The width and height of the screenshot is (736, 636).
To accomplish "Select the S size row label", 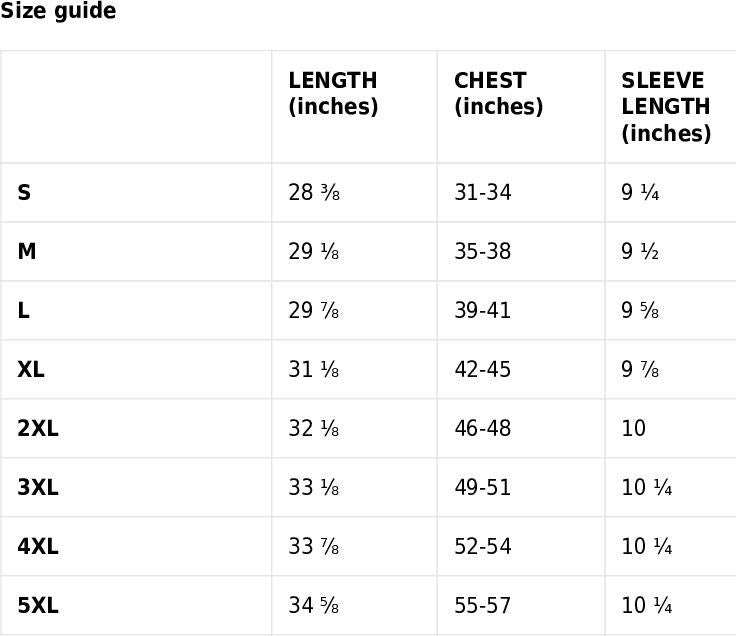I will pyautogui.click(x=24, y=193).
